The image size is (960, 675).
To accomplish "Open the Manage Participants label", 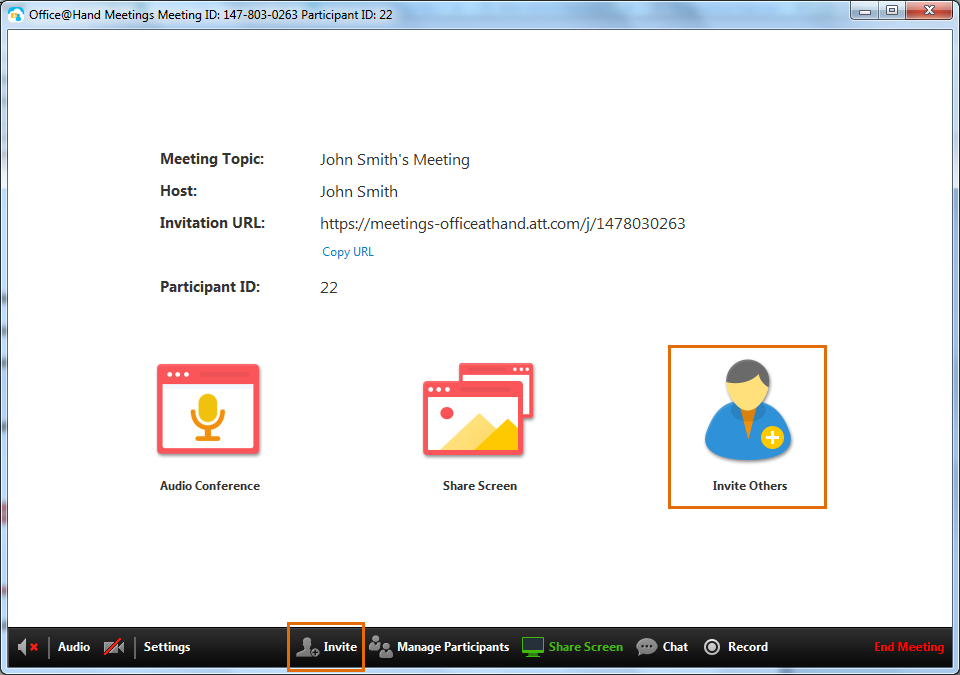I will (x=453, y=647).
